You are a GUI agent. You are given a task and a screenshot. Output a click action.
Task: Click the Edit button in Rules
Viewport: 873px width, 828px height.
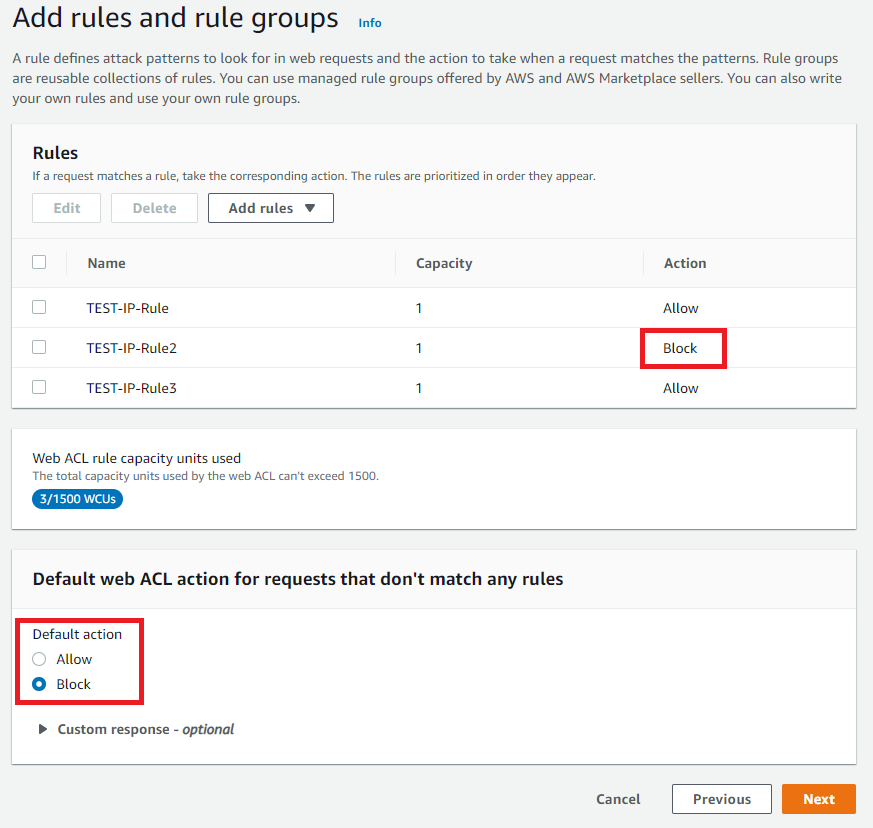click(x=67, y=208)
